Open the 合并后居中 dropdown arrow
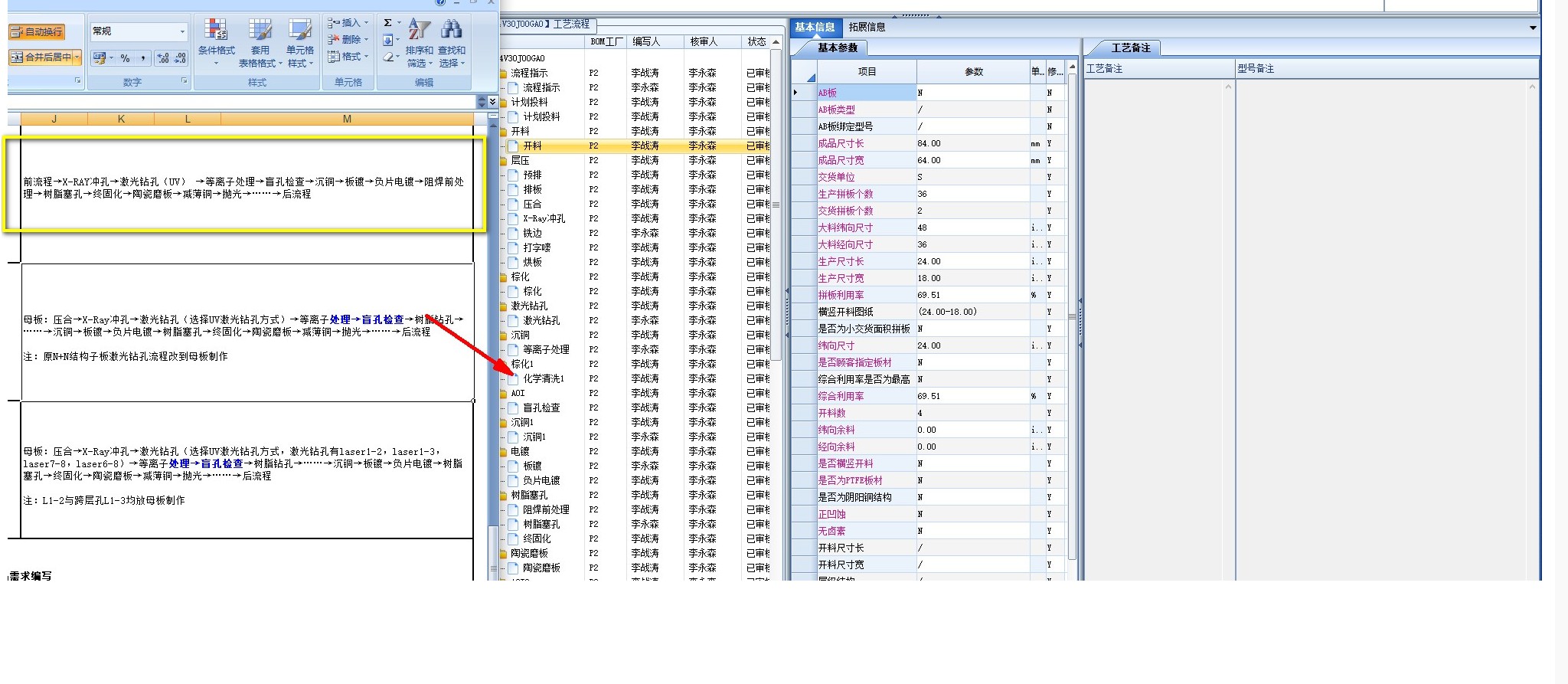 click(77, 57)
